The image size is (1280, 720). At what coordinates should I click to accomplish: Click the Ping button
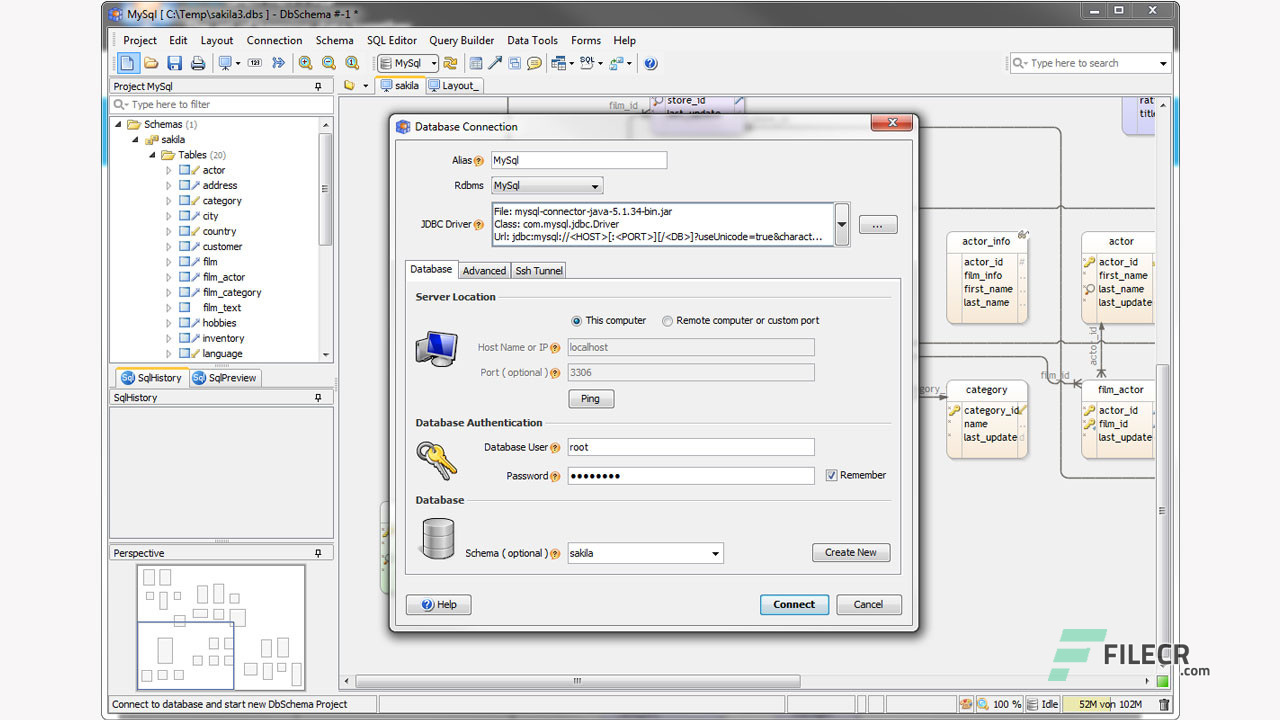click(x=590, y=399)
